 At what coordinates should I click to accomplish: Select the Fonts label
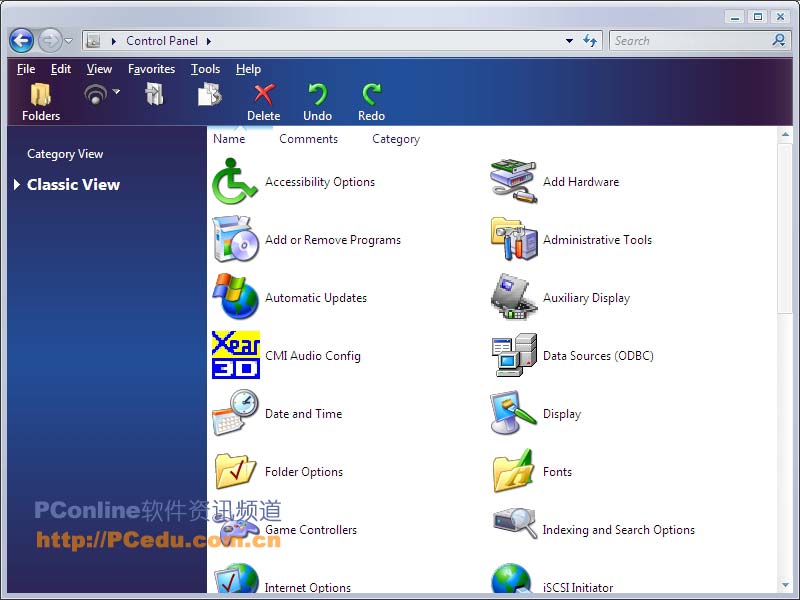pos(557,471)
